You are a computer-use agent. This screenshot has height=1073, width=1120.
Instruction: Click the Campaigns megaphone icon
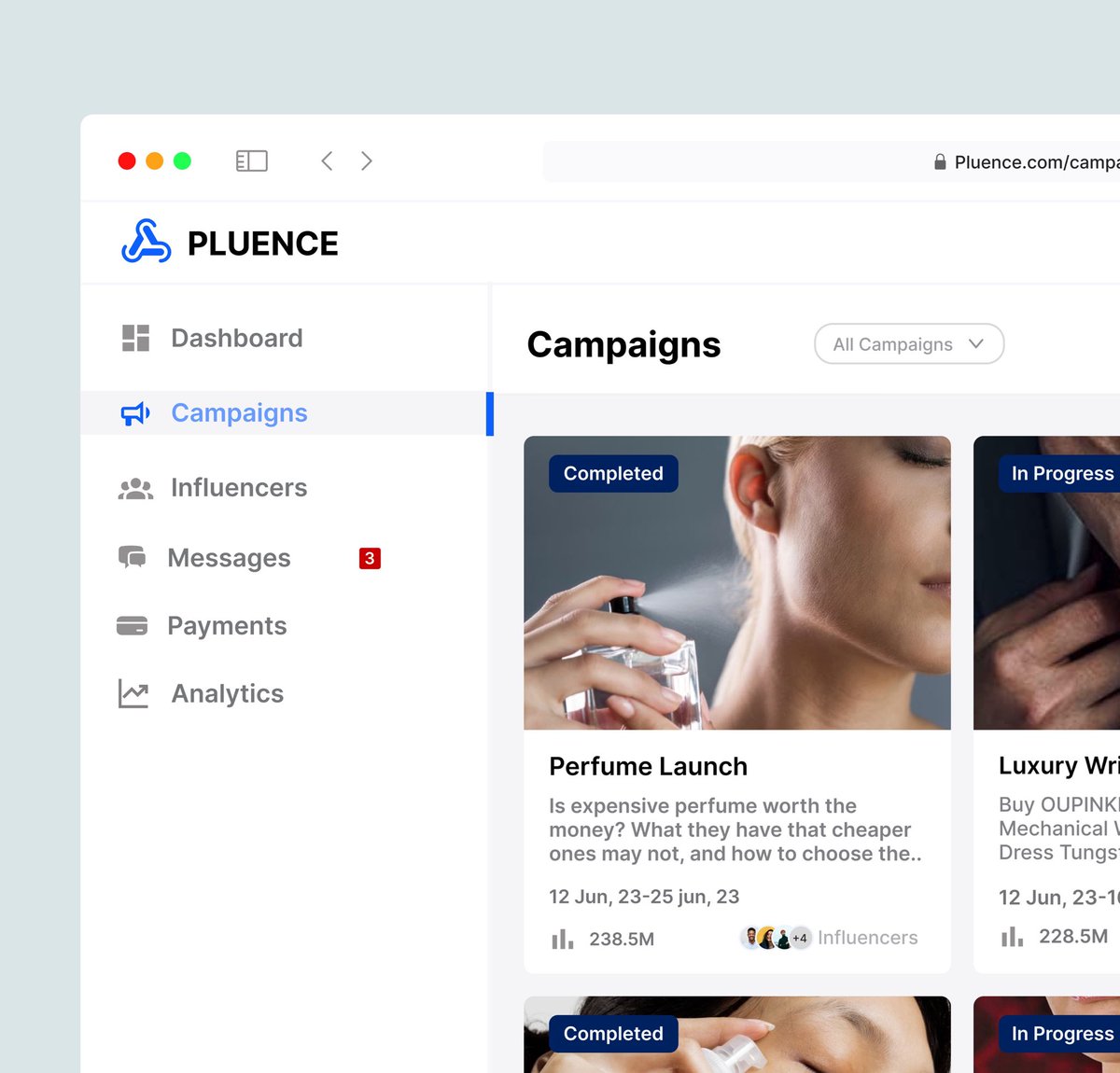click(x=135, y=413)
